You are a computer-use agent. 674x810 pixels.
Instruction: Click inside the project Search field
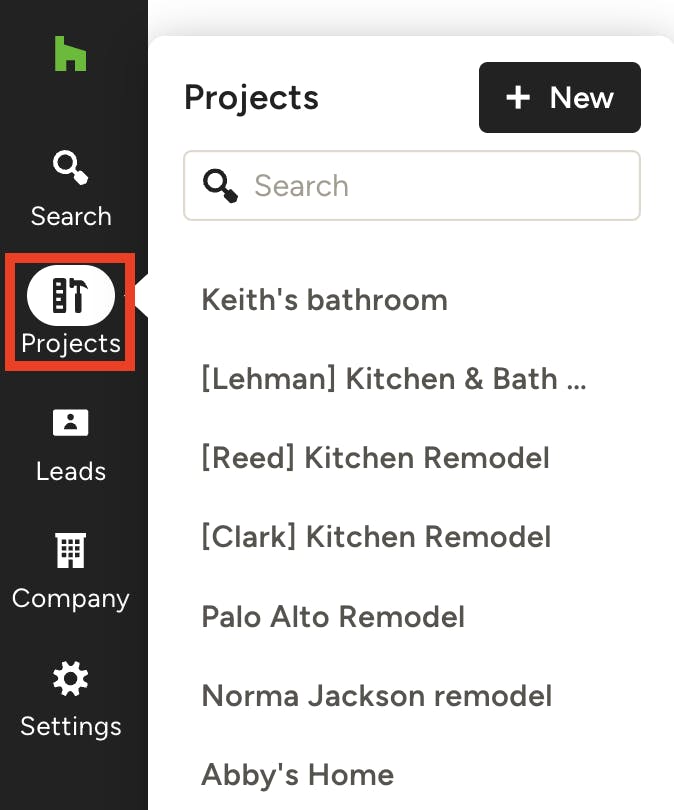(x=412, y=185)
